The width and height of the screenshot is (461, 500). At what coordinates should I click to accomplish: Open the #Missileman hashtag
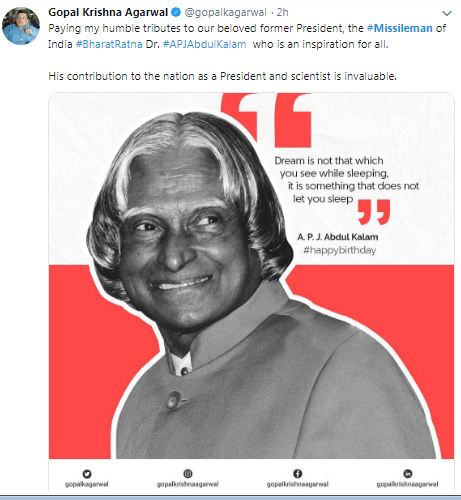pos(400,28)
